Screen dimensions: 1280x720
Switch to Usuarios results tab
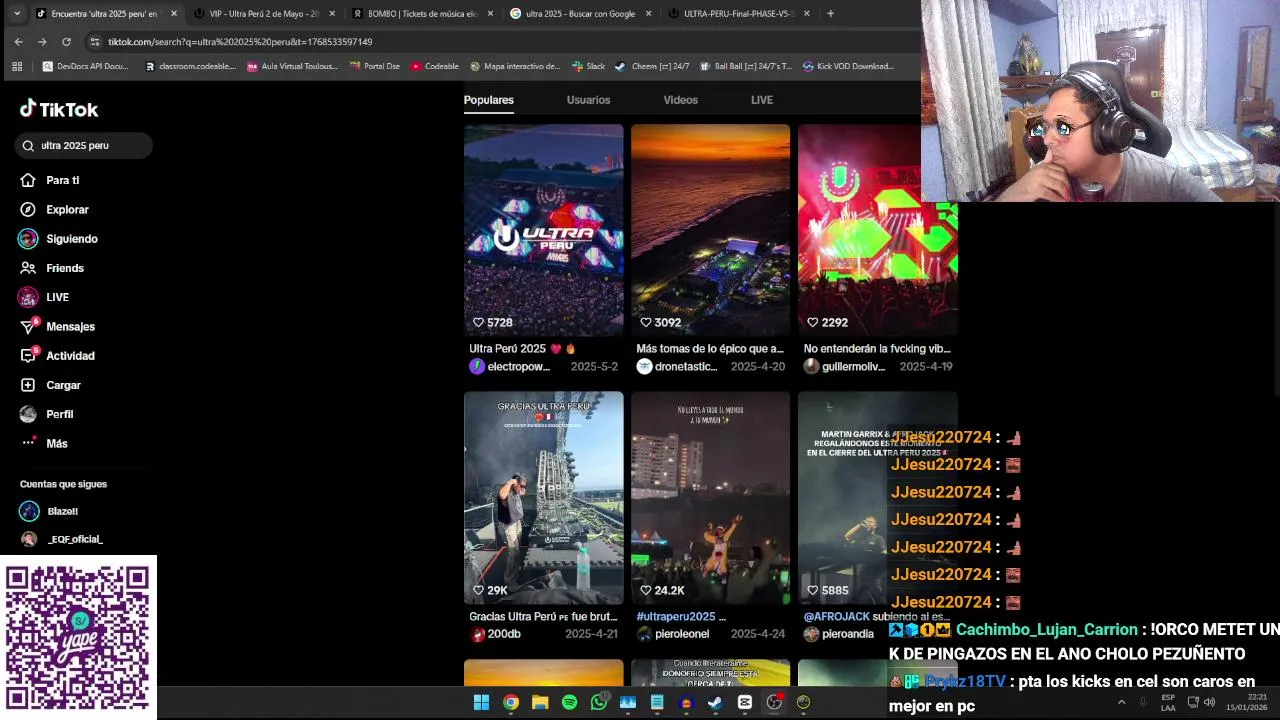tap(588, 100)
